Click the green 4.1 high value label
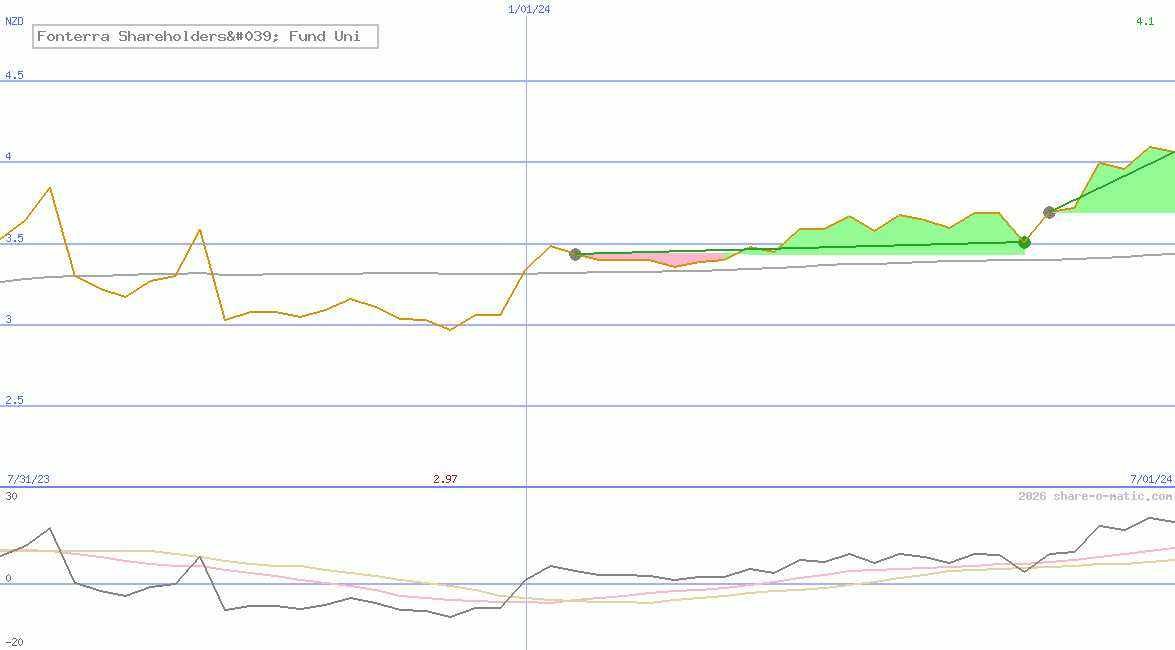The height and width of the screenshot is (650, 1175). click(1145, 22)
